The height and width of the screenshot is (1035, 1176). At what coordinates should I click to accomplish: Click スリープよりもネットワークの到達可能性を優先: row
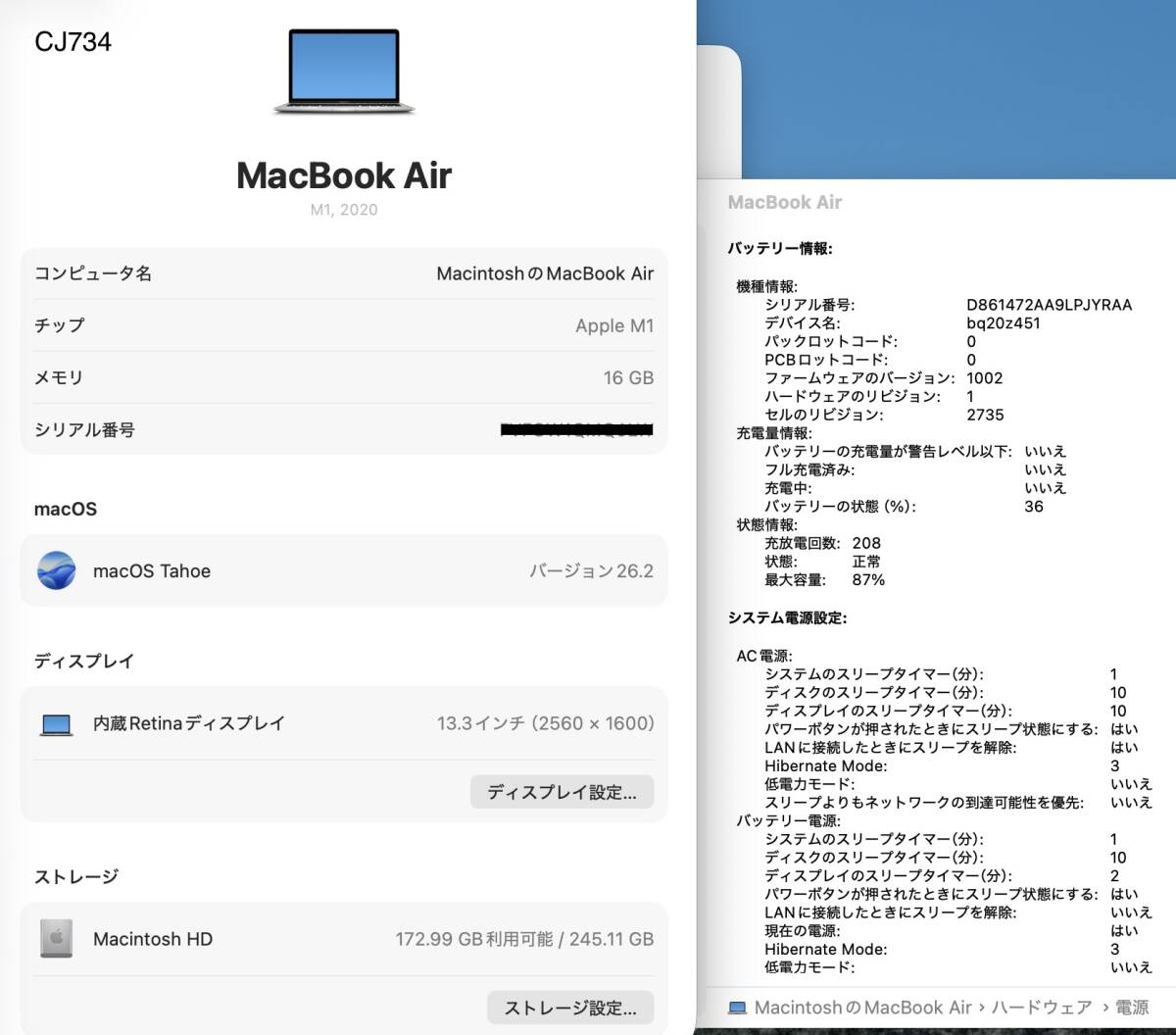pos(958,802)
